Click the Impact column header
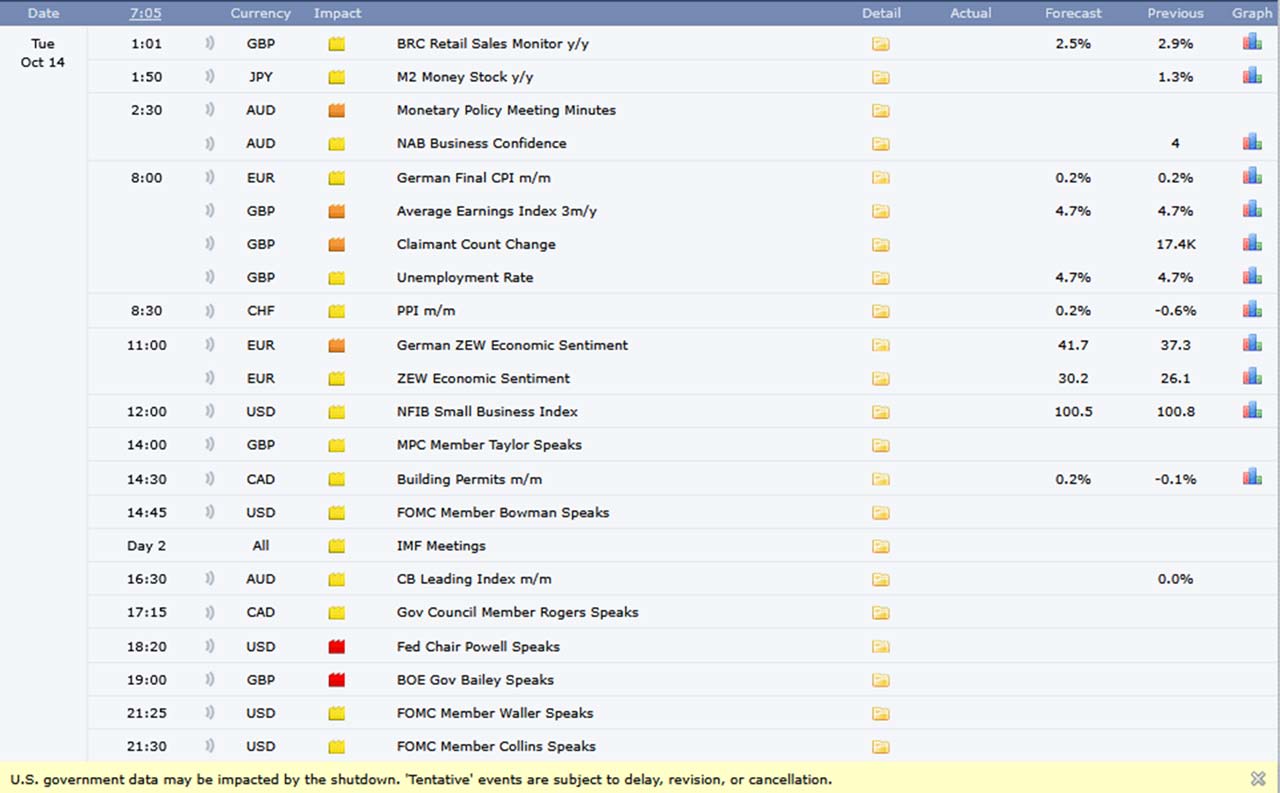 pos(337,13)
